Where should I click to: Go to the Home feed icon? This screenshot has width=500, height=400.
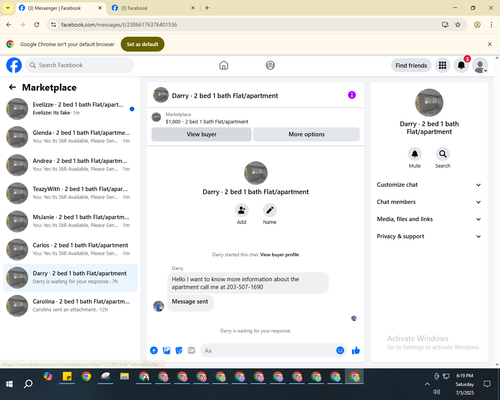click(x=224, y=65)
